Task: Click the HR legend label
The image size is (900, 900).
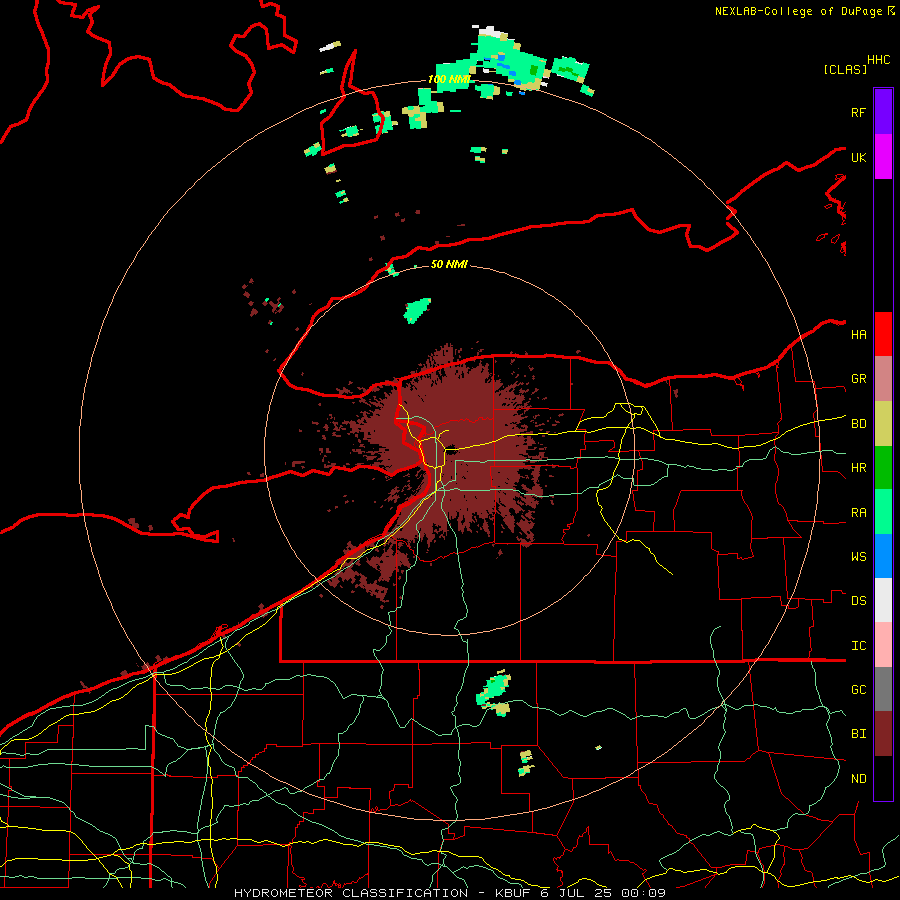Action: point(858,468)
